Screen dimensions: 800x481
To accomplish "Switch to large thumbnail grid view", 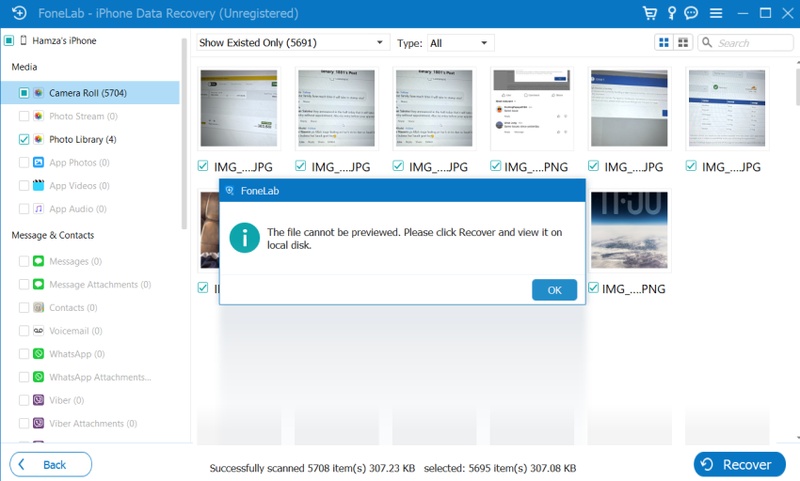I will [x=664, y=43].
